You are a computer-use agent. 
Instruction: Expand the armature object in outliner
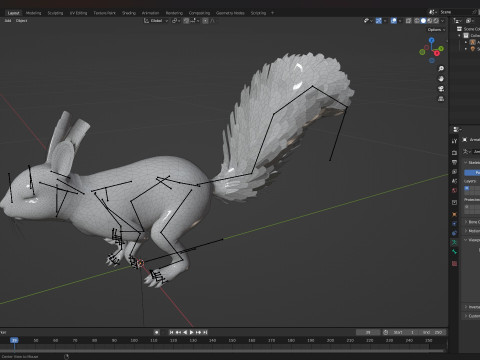click(466, 42)
